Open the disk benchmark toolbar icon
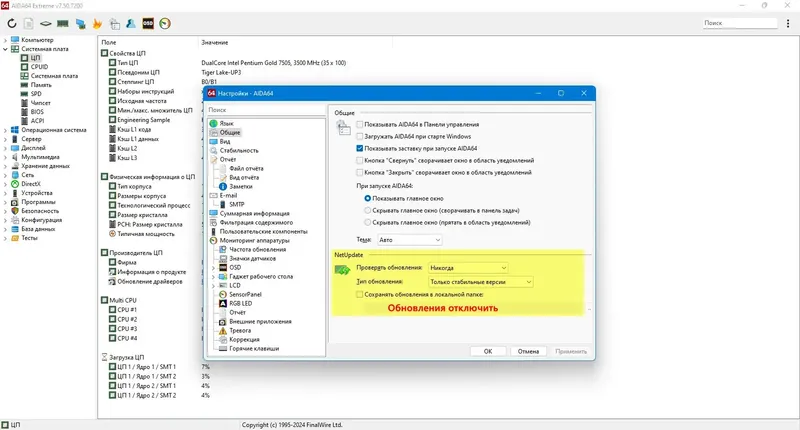800x430 pixels. 46,23
